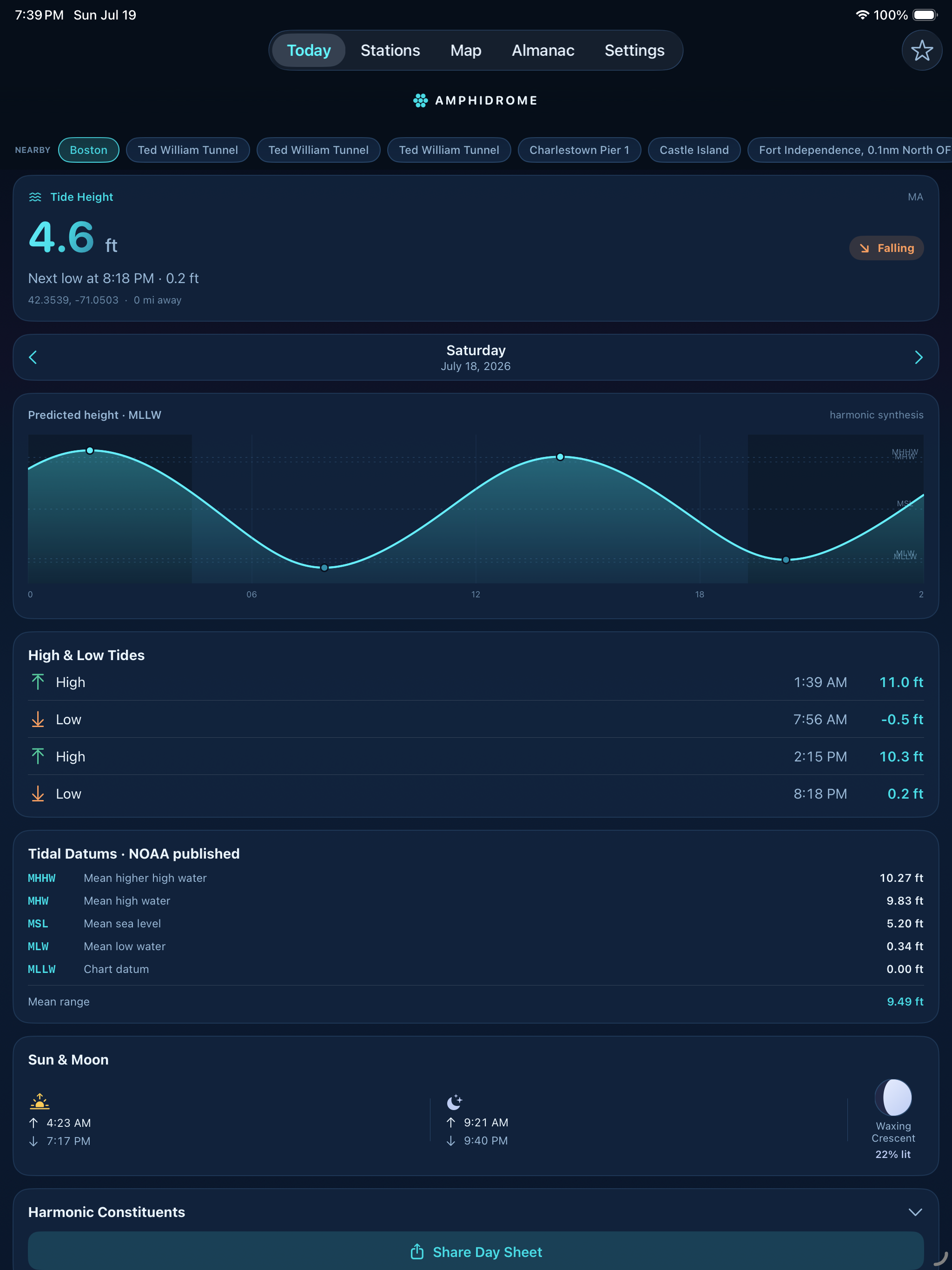Viewport: 952px width, 1270px height.
Task: Click the moon and stars icon
Action: [454, 1101]
